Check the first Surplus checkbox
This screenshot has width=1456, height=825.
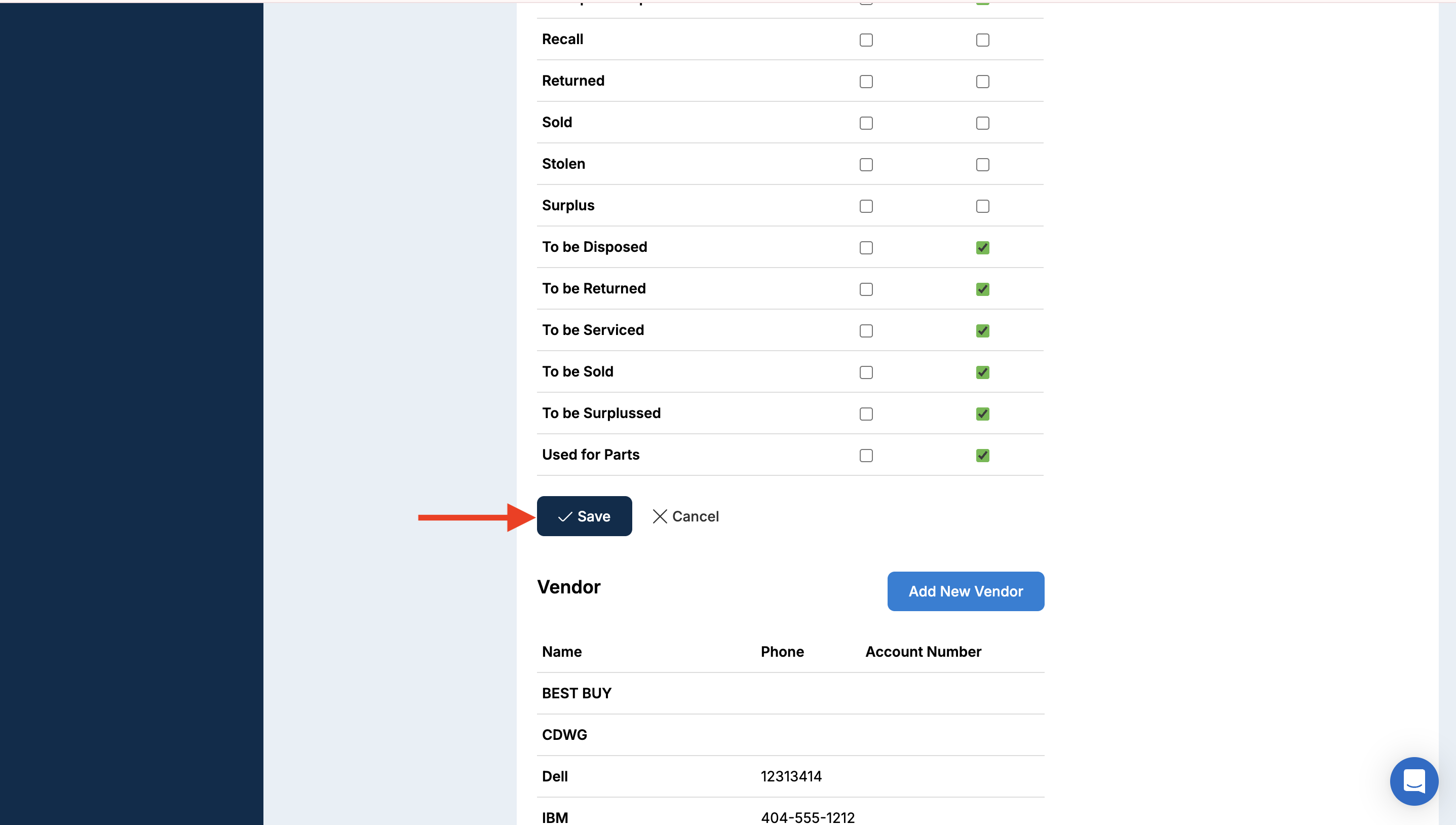(866, 206)
